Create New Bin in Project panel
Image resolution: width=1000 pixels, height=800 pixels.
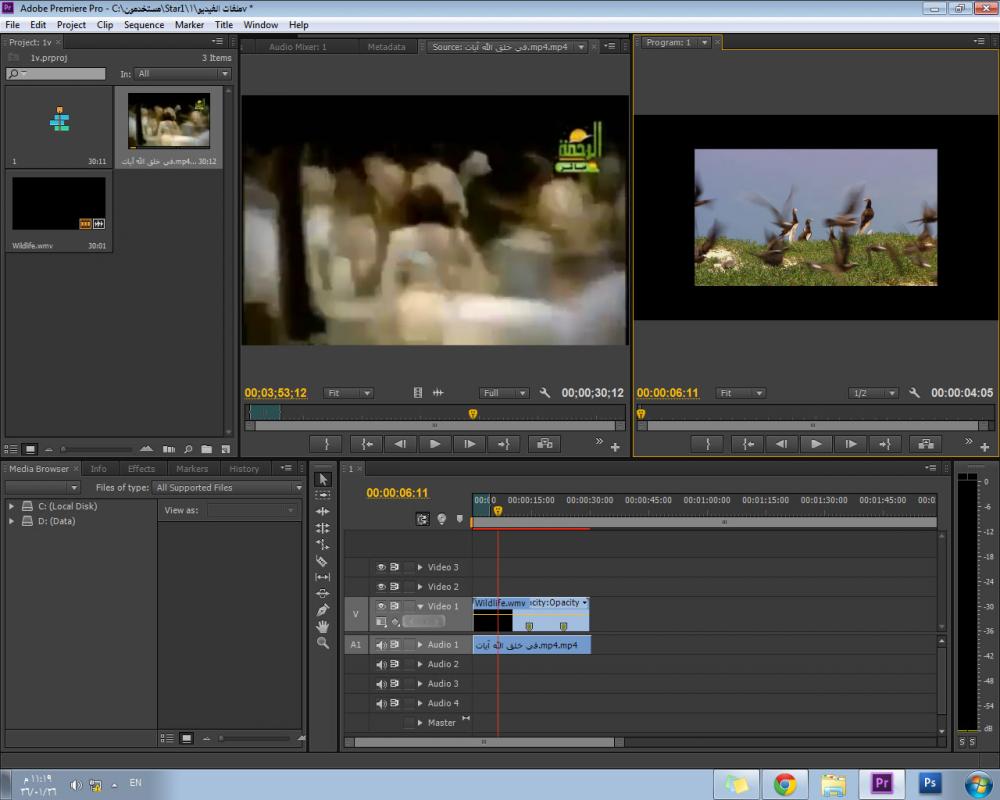[x=207, y=449]
